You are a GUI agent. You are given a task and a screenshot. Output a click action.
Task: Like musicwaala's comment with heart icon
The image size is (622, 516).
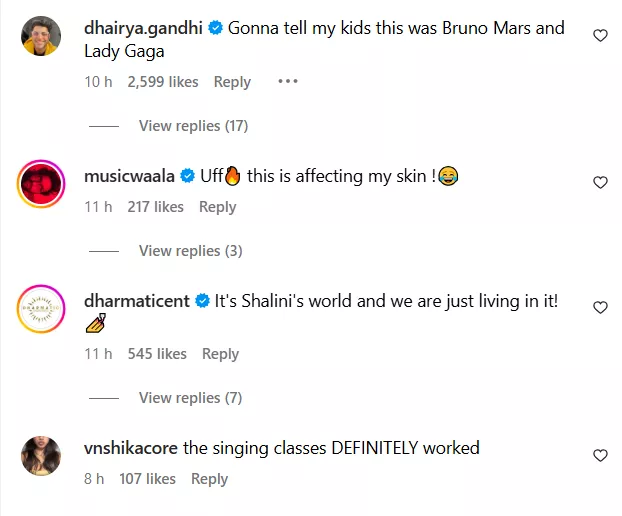(600, 183)
